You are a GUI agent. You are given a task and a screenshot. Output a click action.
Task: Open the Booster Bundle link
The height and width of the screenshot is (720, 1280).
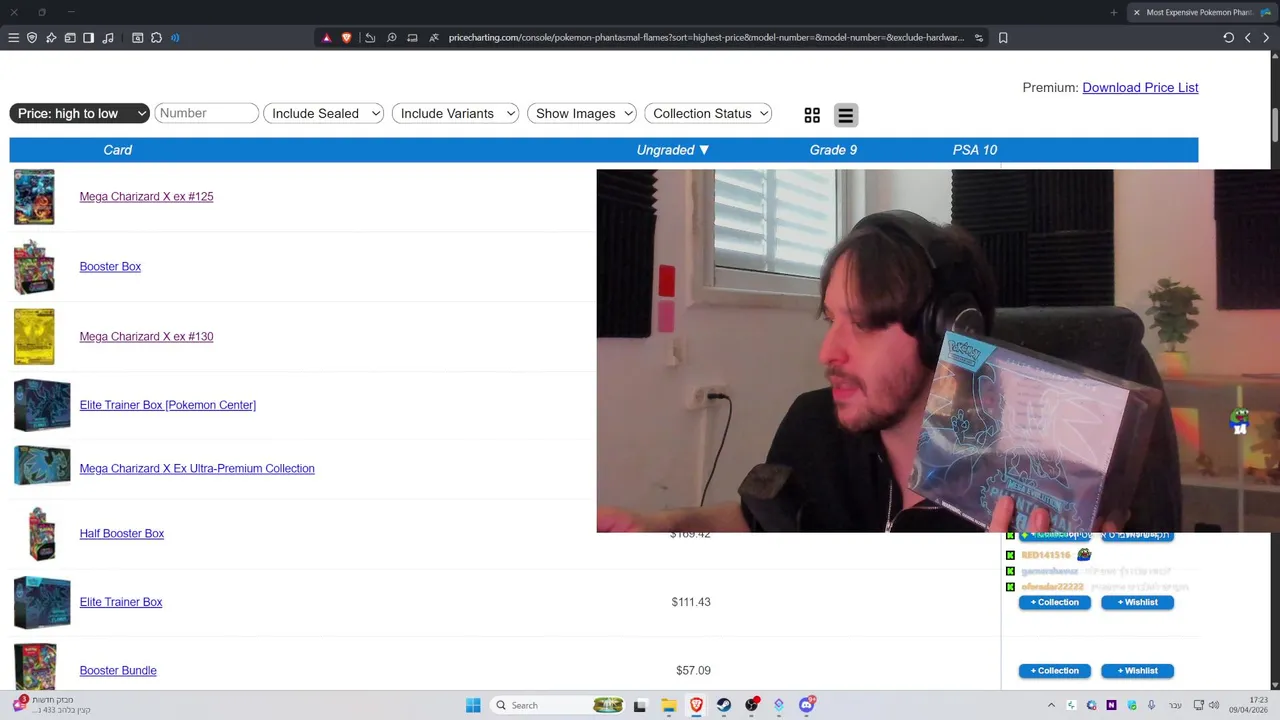(x=118, y=670)
